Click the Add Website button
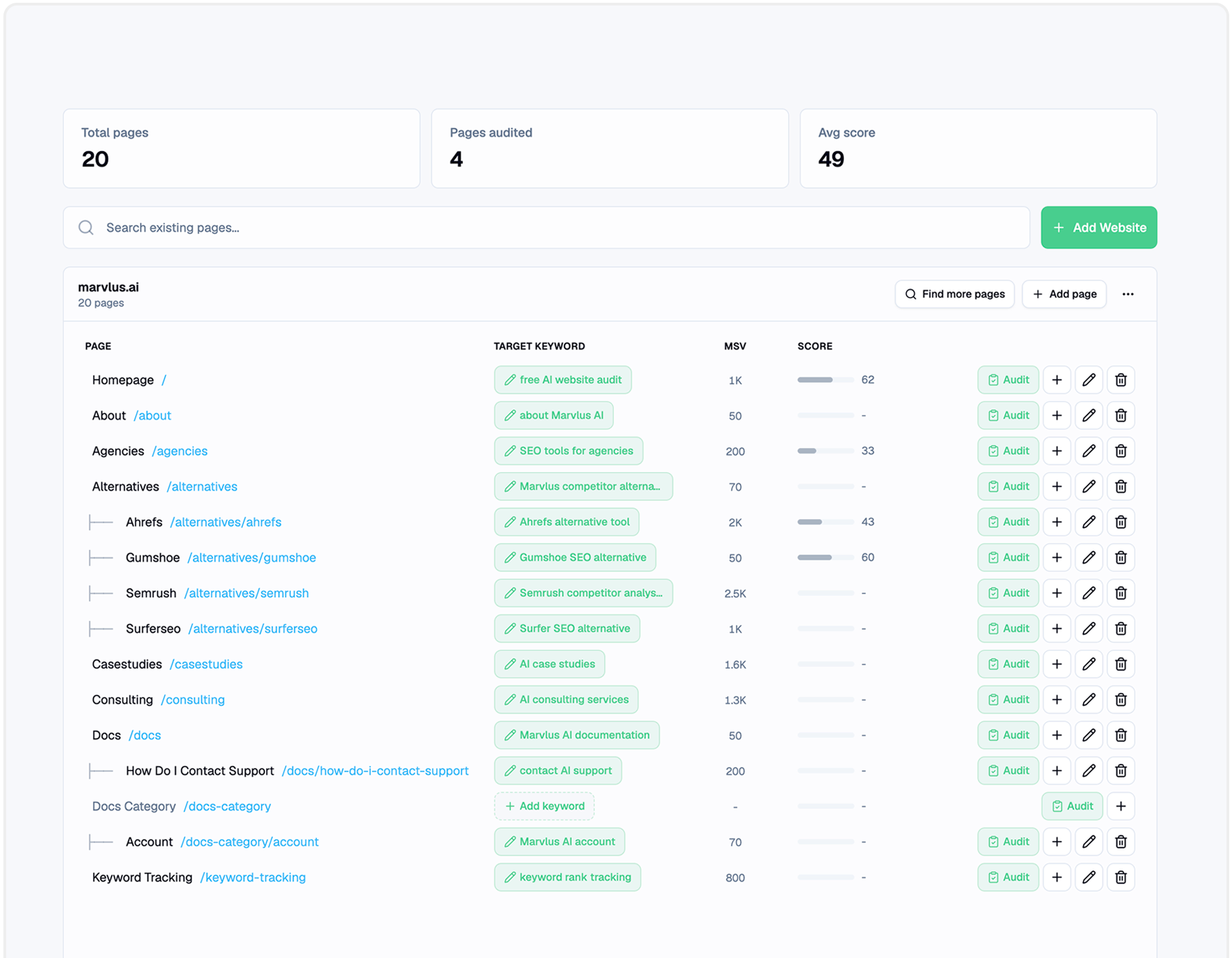This screenshot has width=1232, height=958. (1099, 227)
